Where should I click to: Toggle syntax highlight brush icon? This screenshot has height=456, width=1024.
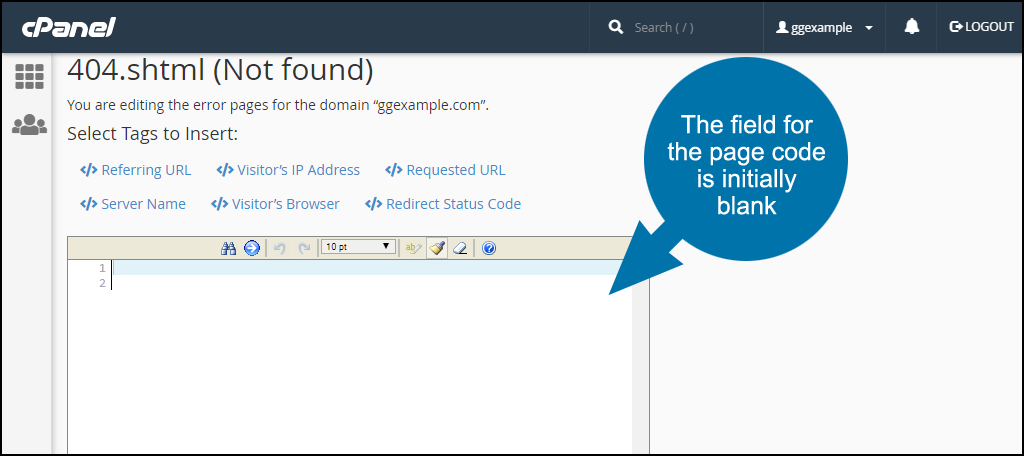437,248
